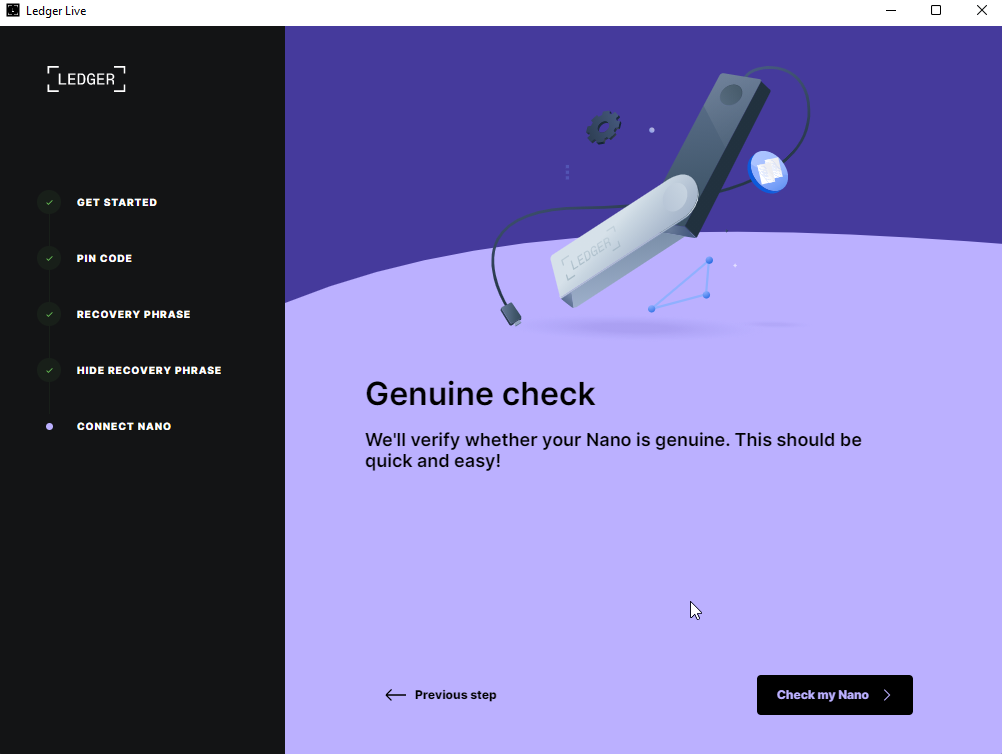
Task: Click the left arrow icon for Previous step
Action: (x=395, y=695)
